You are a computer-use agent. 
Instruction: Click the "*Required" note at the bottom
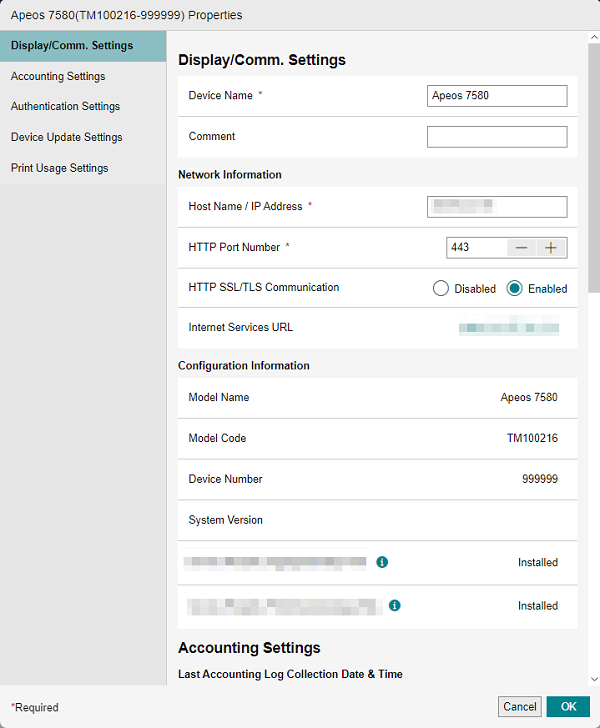[35, 708]
